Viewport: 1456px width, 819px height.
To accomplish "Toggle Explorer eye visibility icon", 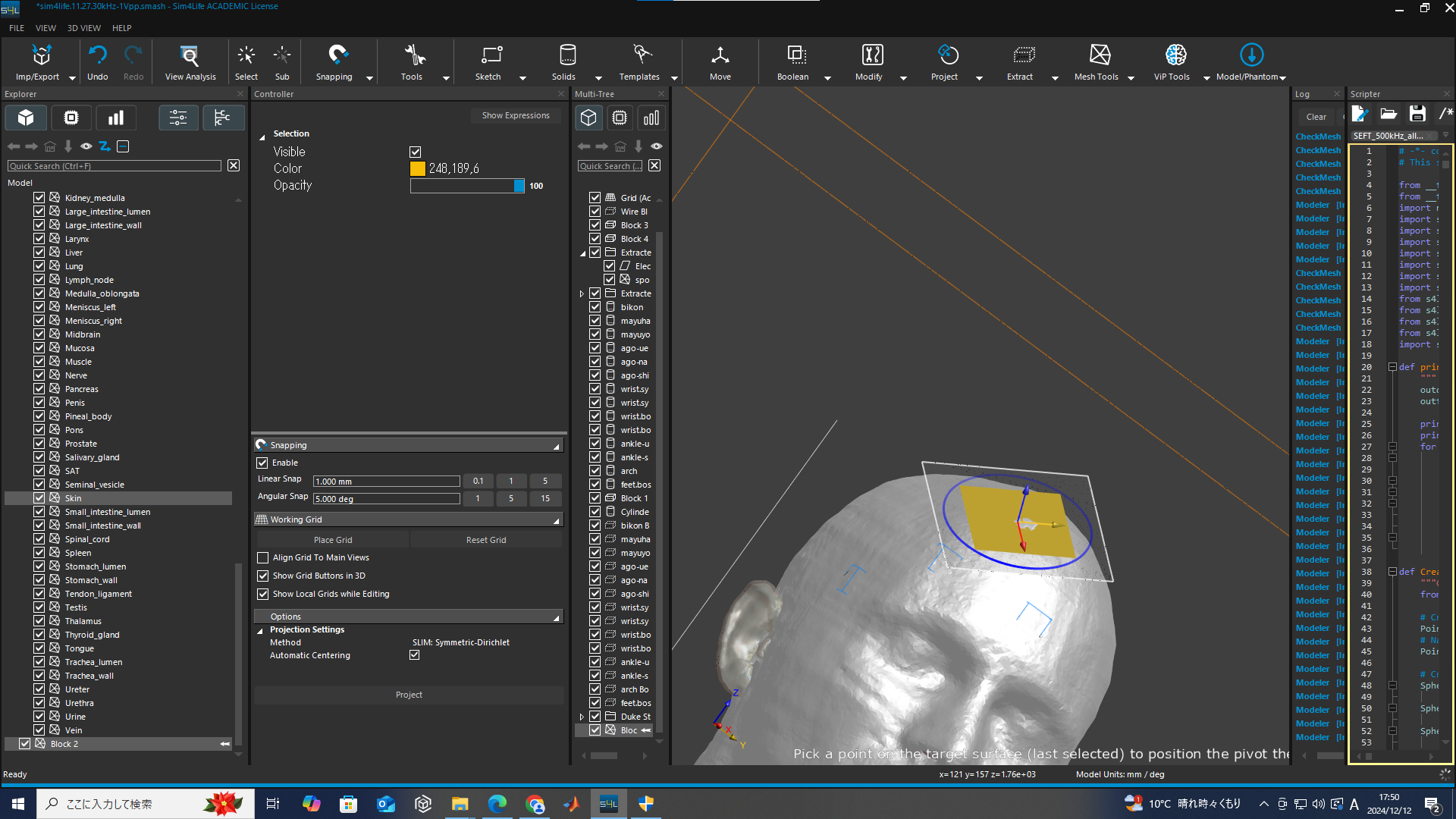I will tap(86, 146).
